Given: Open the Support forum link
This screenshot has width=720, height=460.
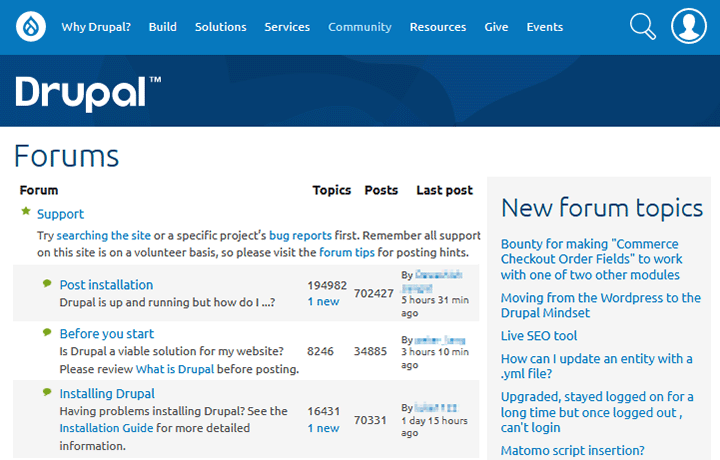Looking at the screenshot, I should coord(60,214).
